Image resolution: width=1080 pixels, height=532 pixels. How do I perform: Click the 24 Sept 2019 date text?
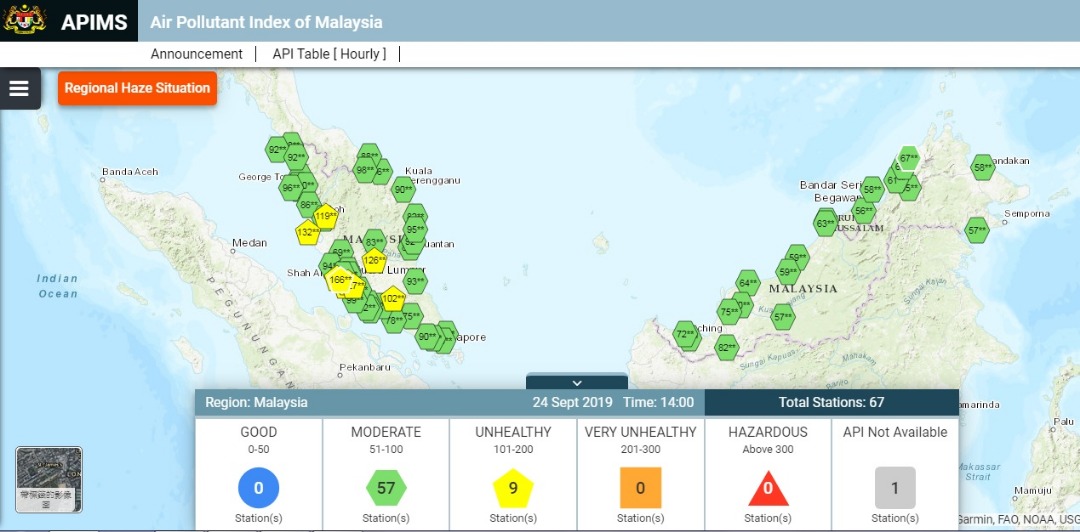point(572,402)
